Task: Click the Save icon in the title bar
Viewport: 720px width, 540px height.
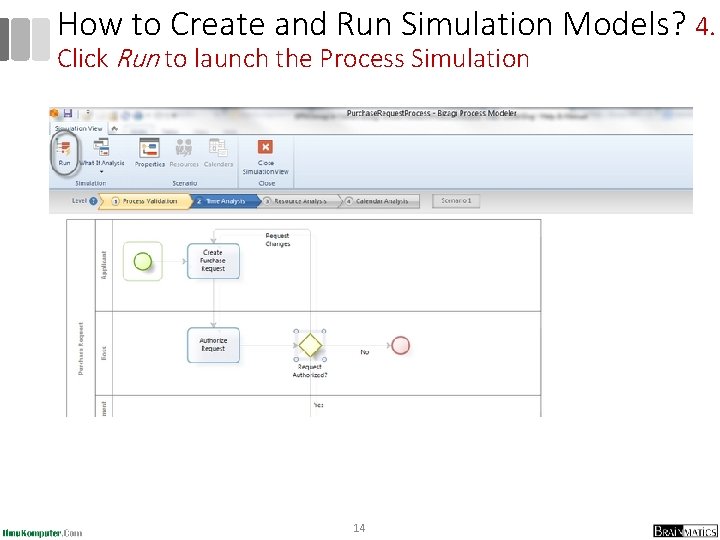Action: click(x=68, y=113)
